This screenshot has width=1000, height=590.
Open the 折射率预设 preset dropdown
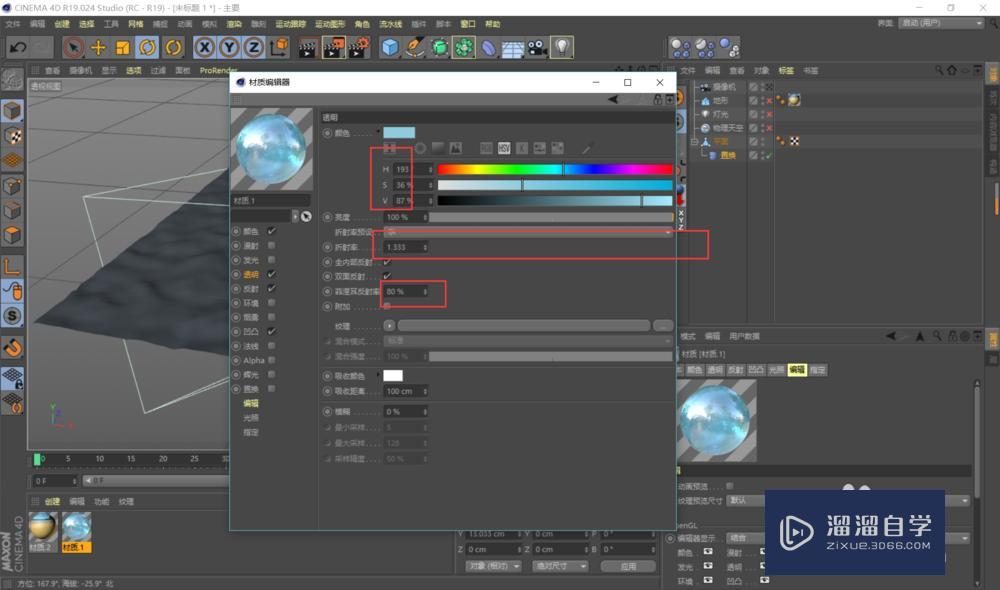pos(528,232)
